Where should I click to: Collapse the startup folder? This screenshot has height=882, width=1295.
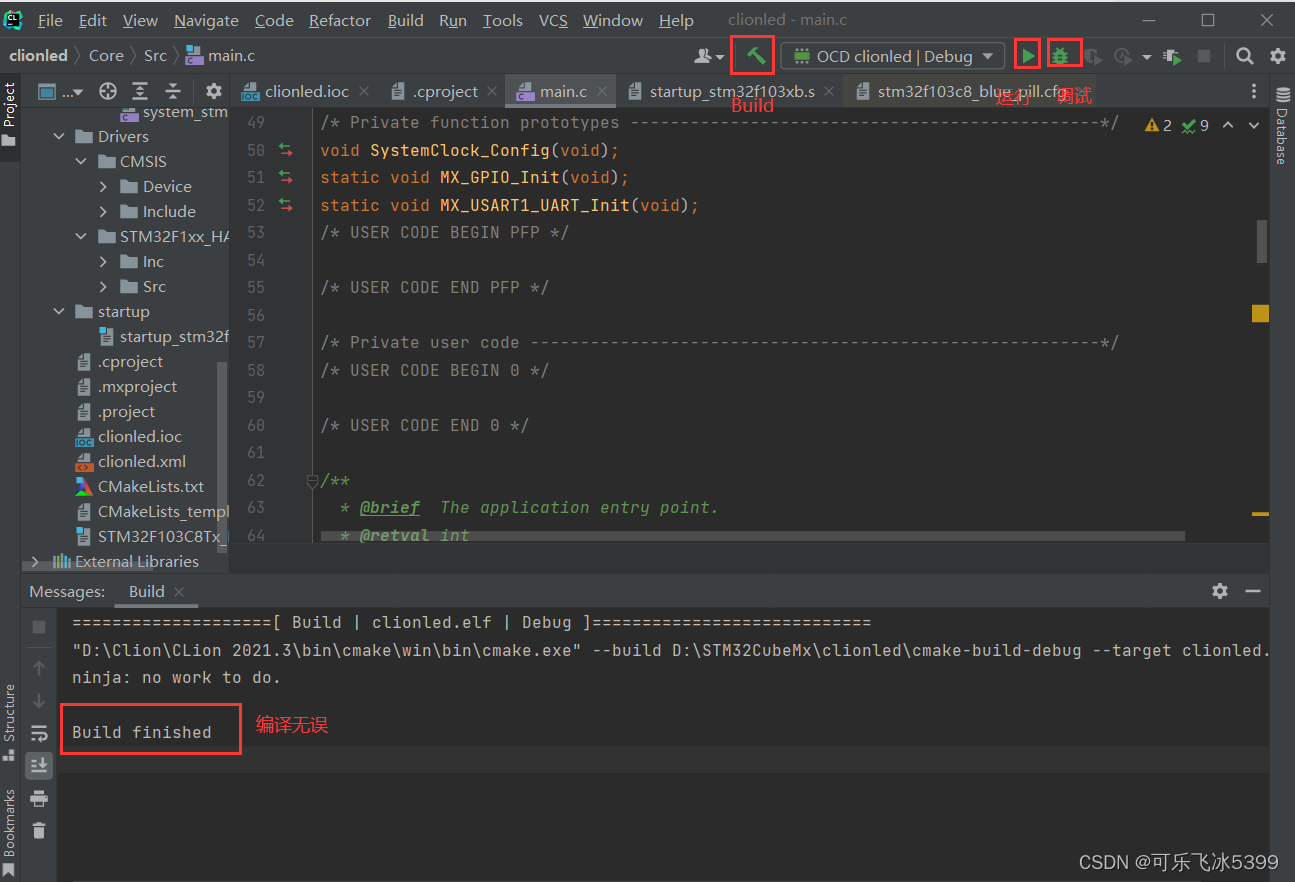click(x=60, y=312)
